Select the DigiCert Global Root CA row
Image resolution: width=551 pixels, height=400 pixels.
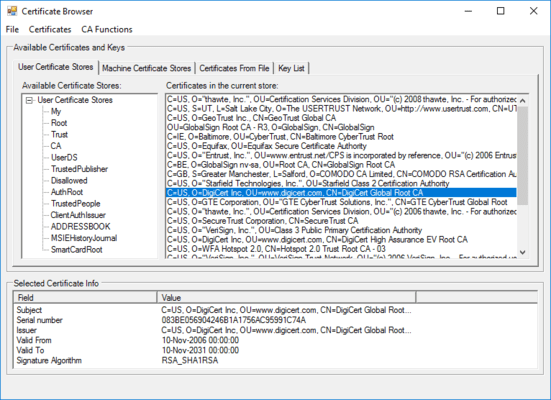[341, 193]
